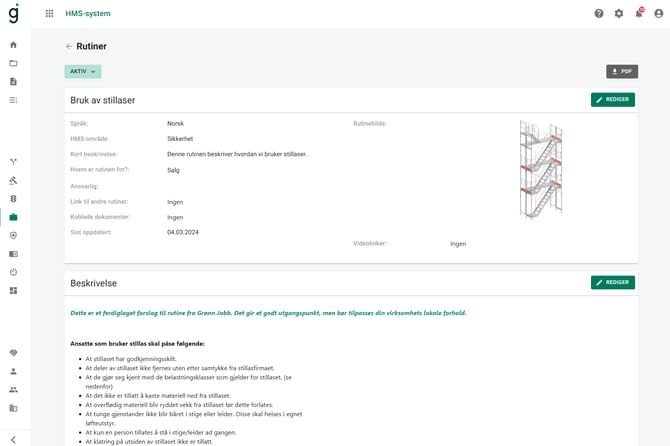Click REDIGER for Bruk av stillaser
Viewport: 670px width, 446px height.
(x=613, y=100)
